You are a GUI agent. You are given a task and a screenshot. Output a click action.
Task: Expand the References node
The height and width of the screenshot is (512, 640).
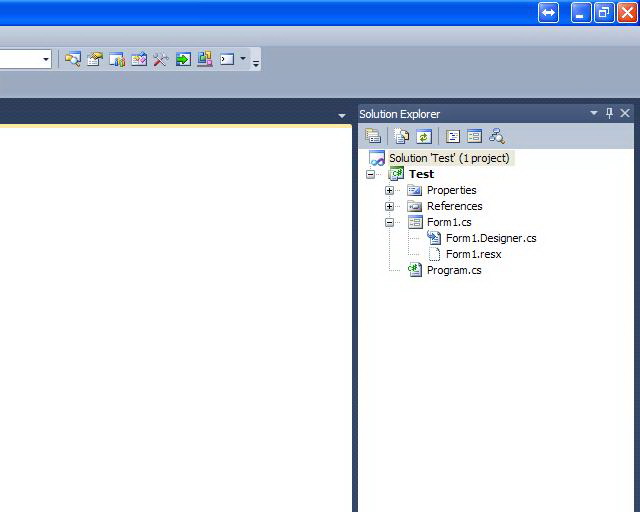[x=389, y=206]
